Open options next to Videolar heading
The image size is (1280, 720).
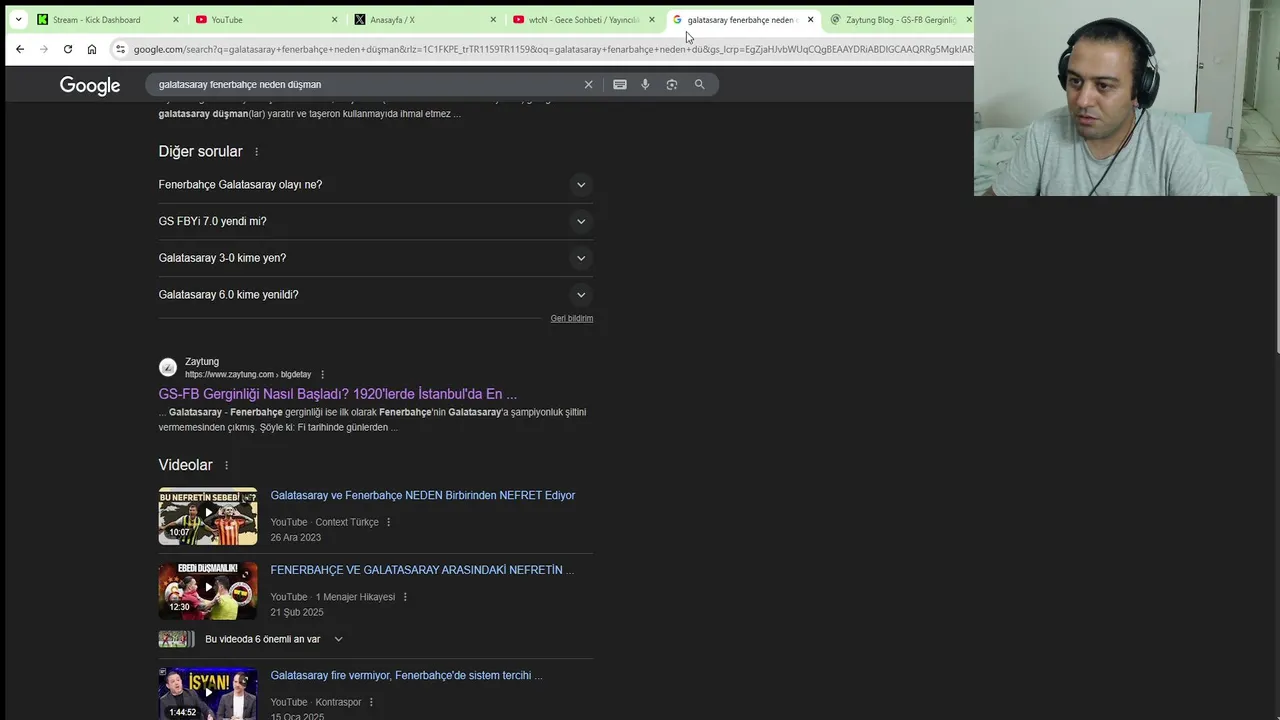point(226,465)
